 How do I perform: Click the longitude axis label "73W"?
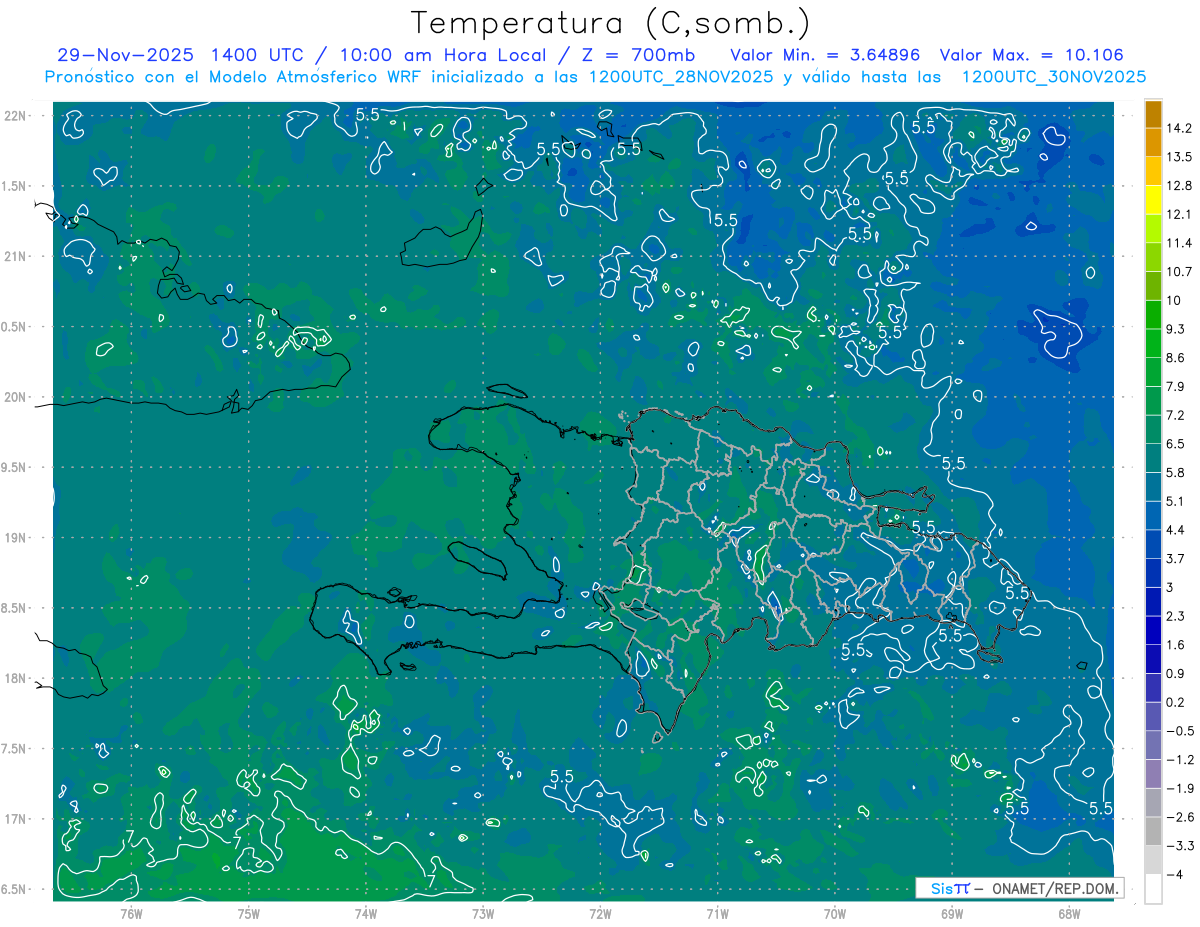483,913
